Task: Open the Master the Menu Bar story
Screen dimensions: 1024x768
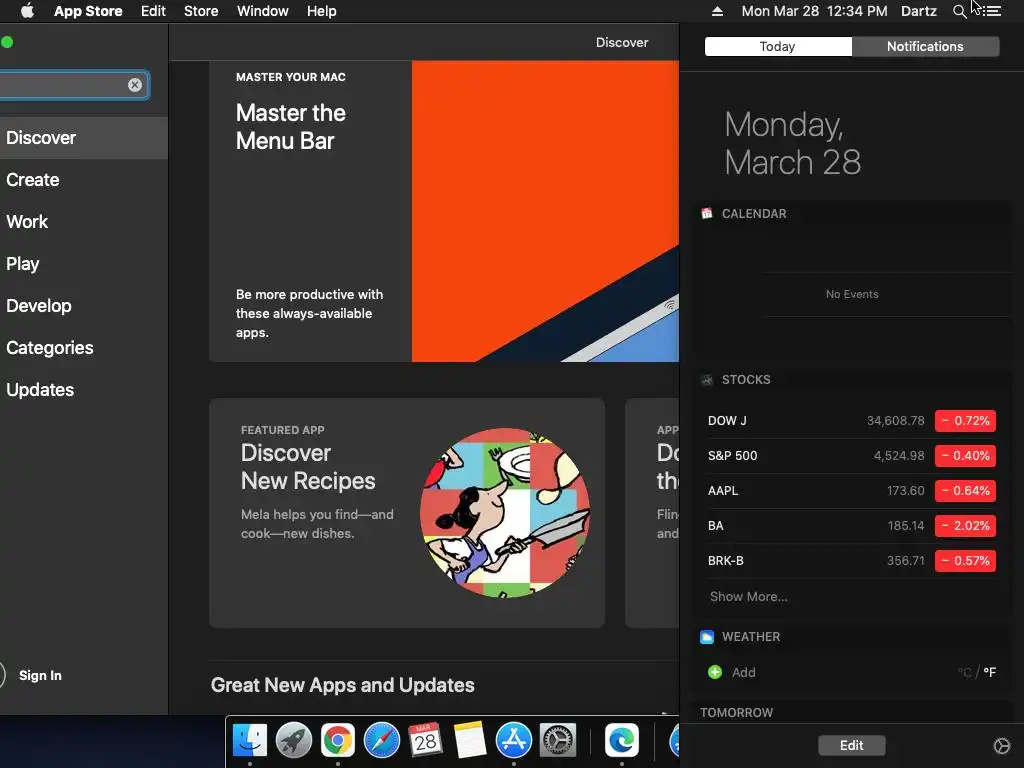Action: 444,211
